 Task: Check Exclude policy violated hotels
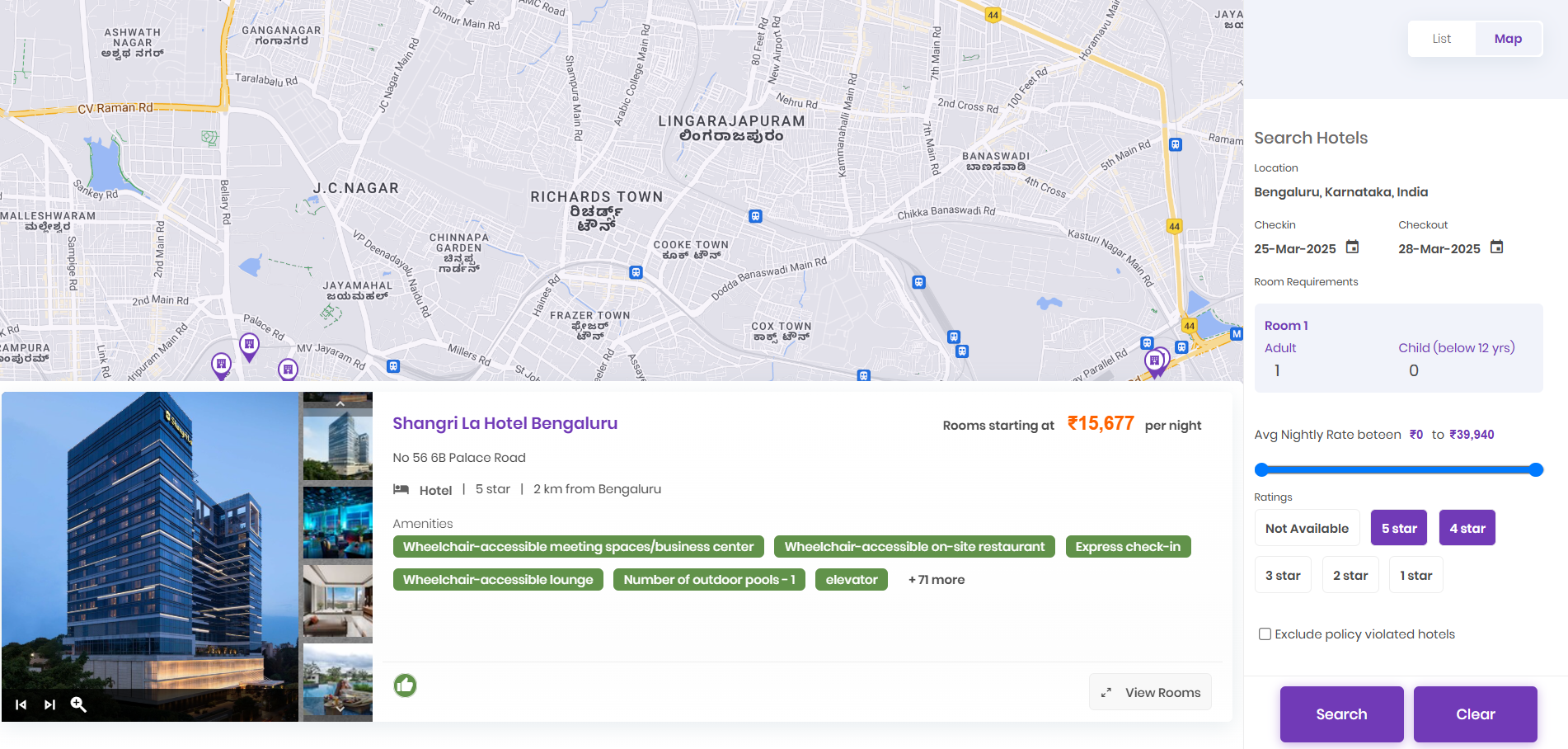1265,634
